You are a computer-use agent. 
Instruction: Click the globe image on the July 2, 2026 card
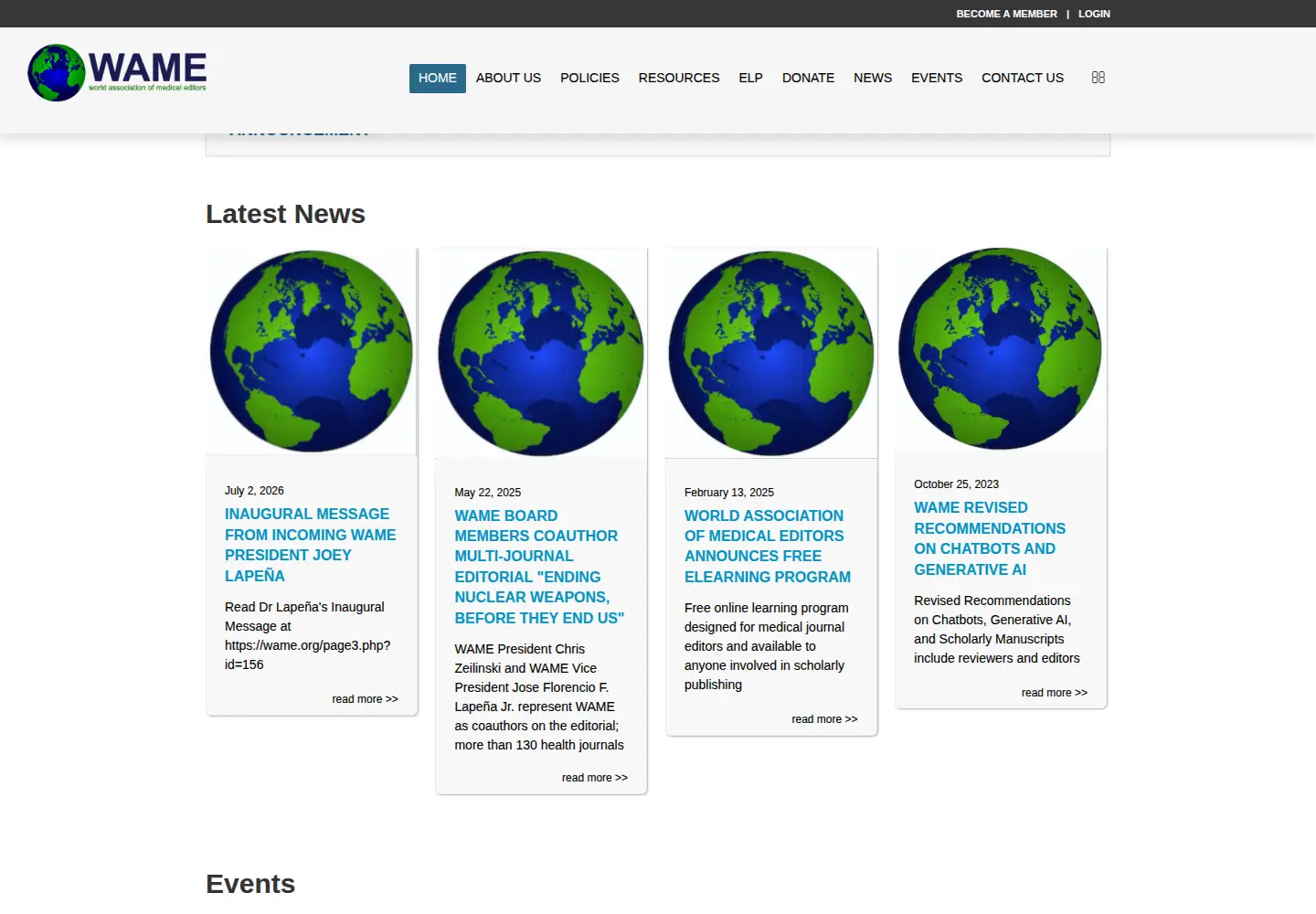coord(312,352)
